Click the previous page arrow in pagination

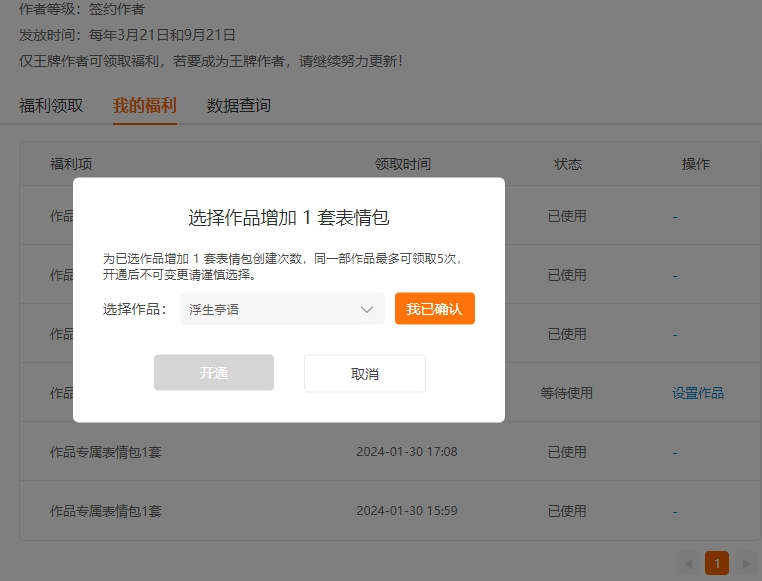[687, 563]
